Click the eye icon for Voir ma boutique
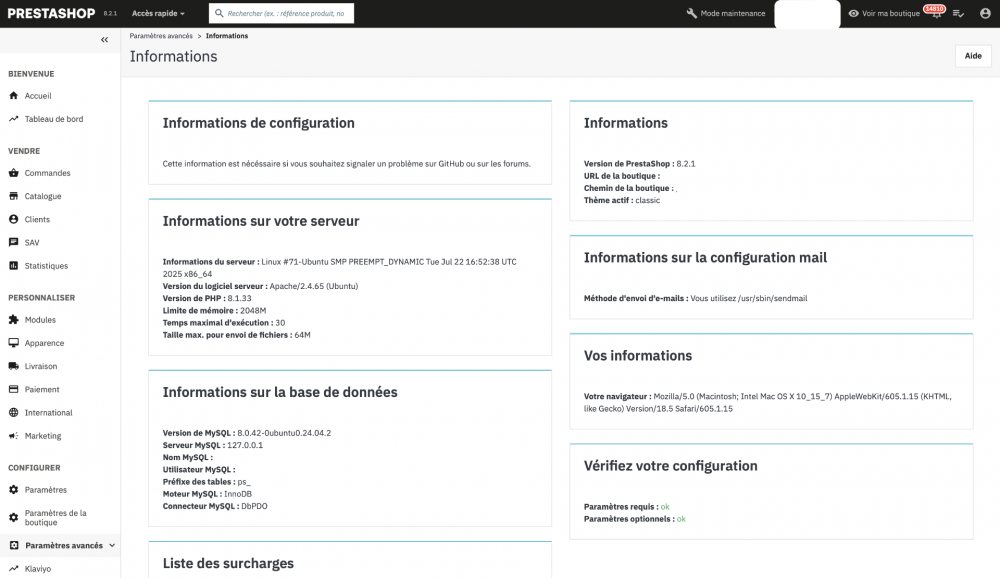Image resolution: width=1000 pixels, height=578 pixels. pyautogui.click(x=853, y=13)
